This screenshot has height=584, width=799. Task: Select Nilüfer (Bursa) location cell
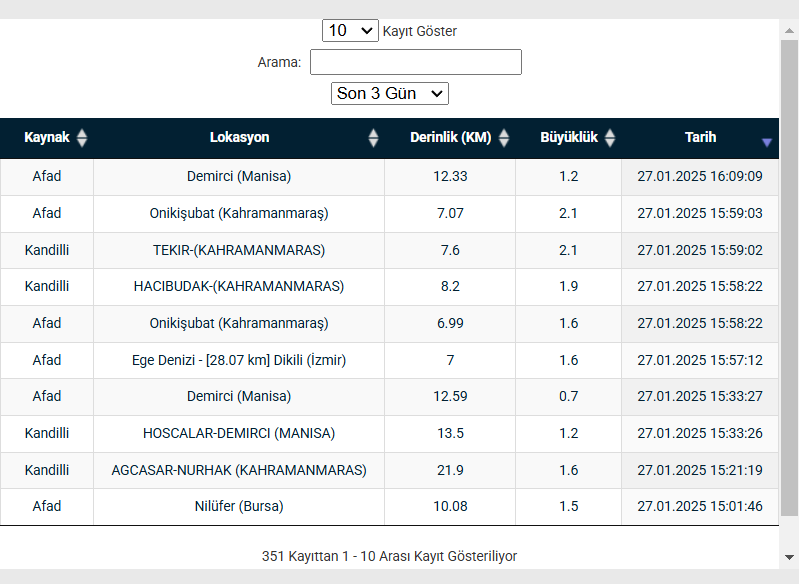239,507
